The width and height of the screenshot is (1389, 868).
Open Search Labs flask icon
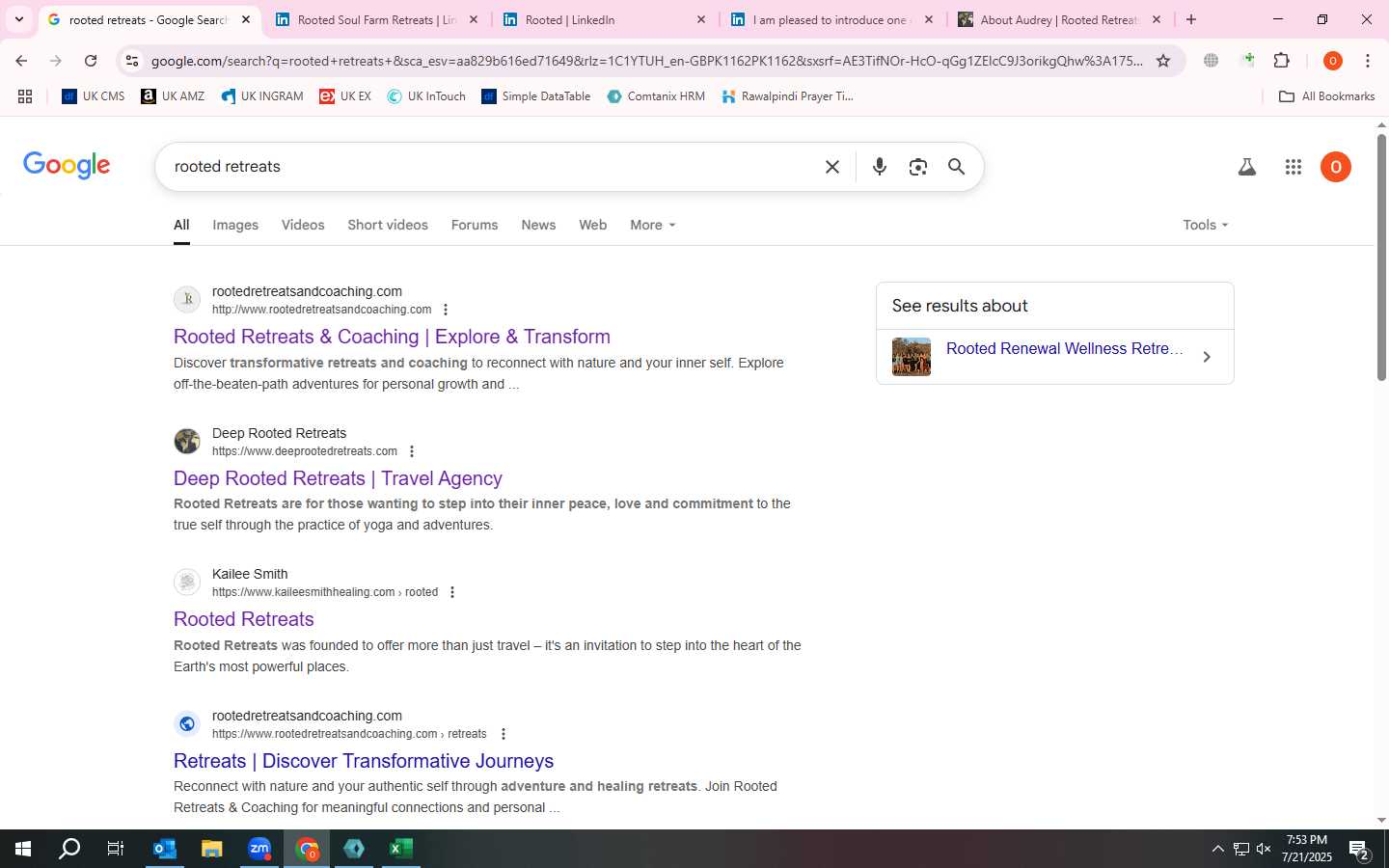tap(1246, 167)
